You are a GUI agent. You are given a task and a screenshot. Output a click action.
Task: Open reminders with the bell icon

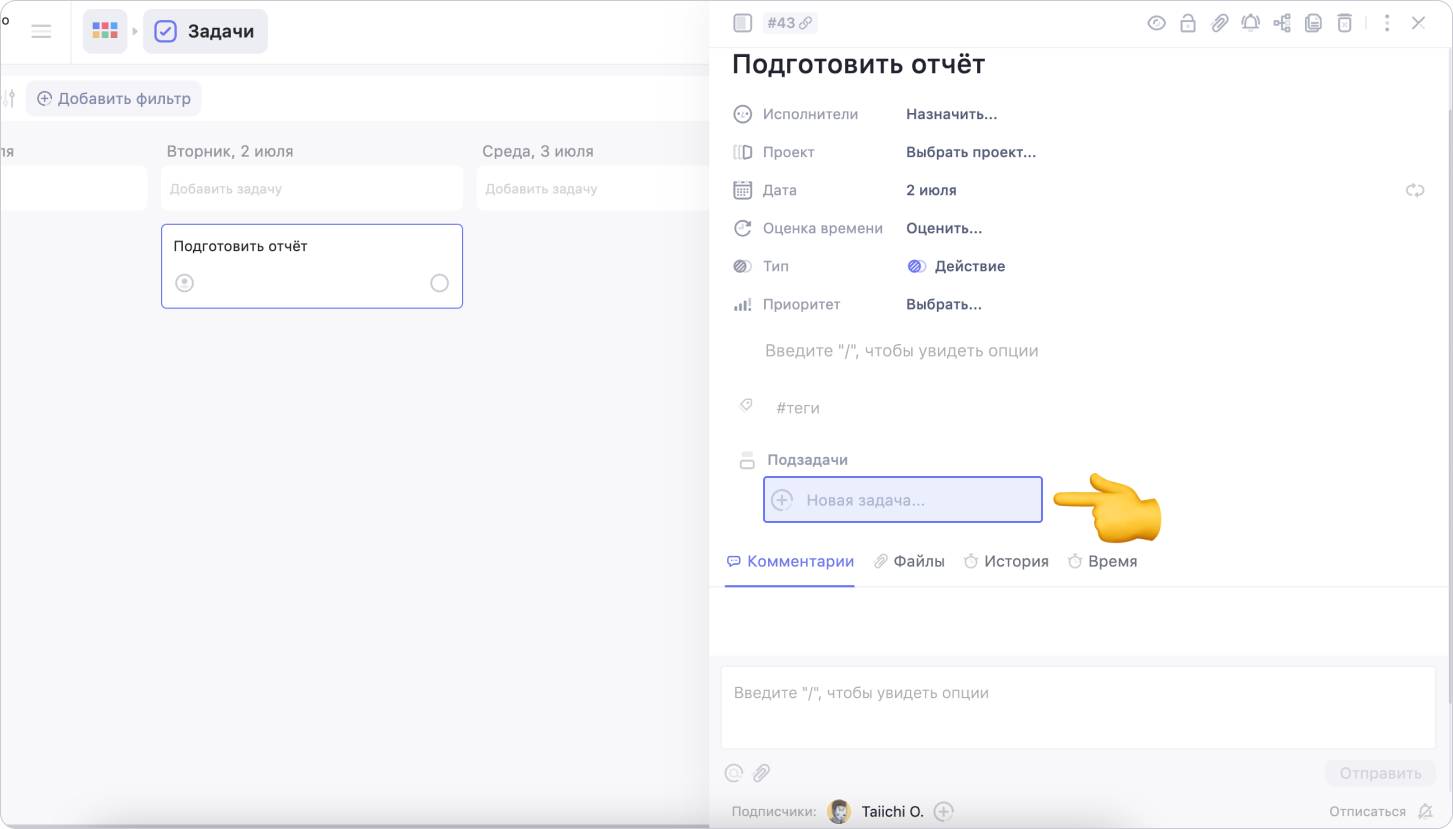(x=1250, y=23)
